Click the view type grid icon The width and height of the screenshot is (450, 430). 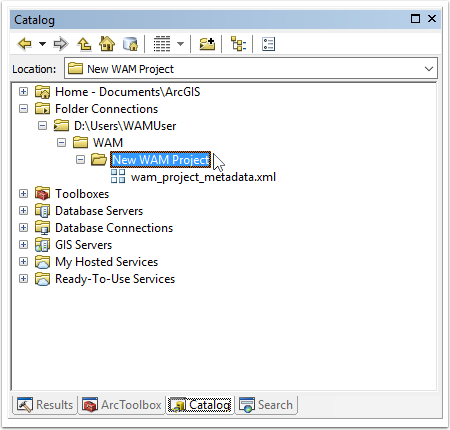(162, 44)
